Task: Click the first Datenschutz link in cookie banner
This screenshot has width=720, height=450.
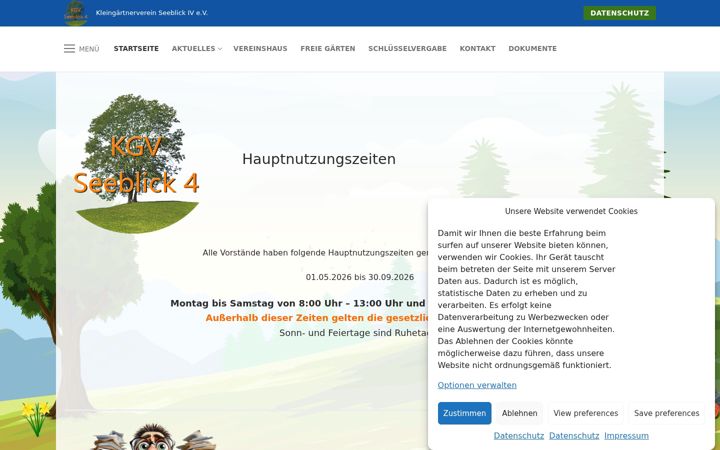Action: pyautogui.click(x=519, y=436)
